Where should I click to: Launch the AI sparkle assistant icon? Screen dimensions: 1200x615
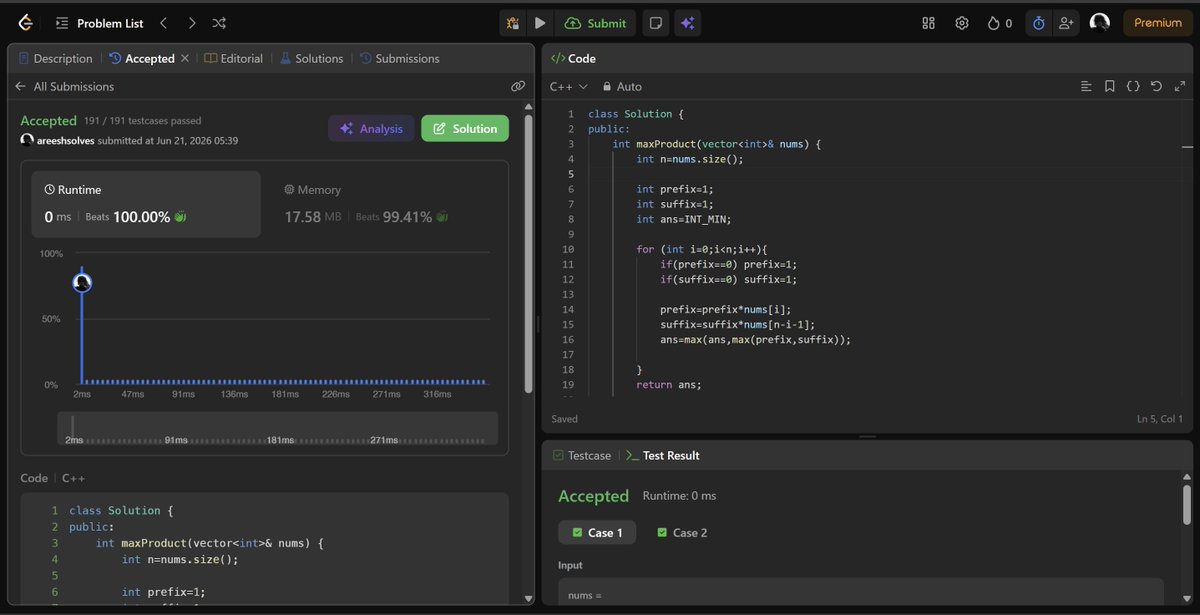687,22
